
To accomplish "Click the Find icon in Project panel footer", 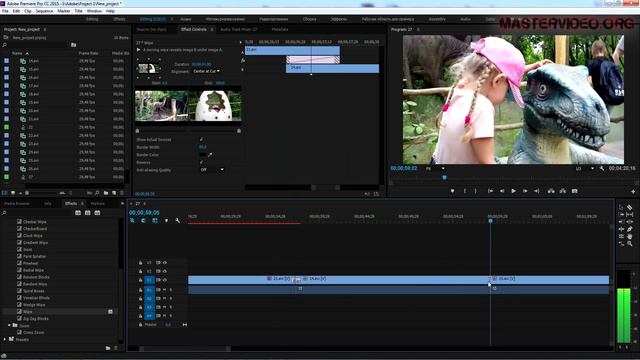I will pyautogui.click(x=97, y=193).
